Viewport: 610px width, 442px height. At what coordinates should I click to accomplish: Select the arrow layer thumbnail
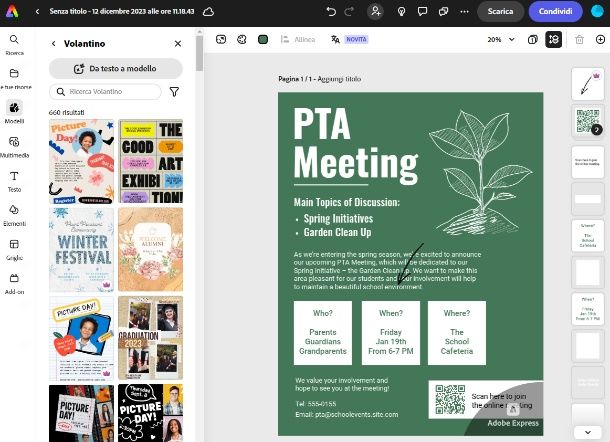(x=587, y=84)
